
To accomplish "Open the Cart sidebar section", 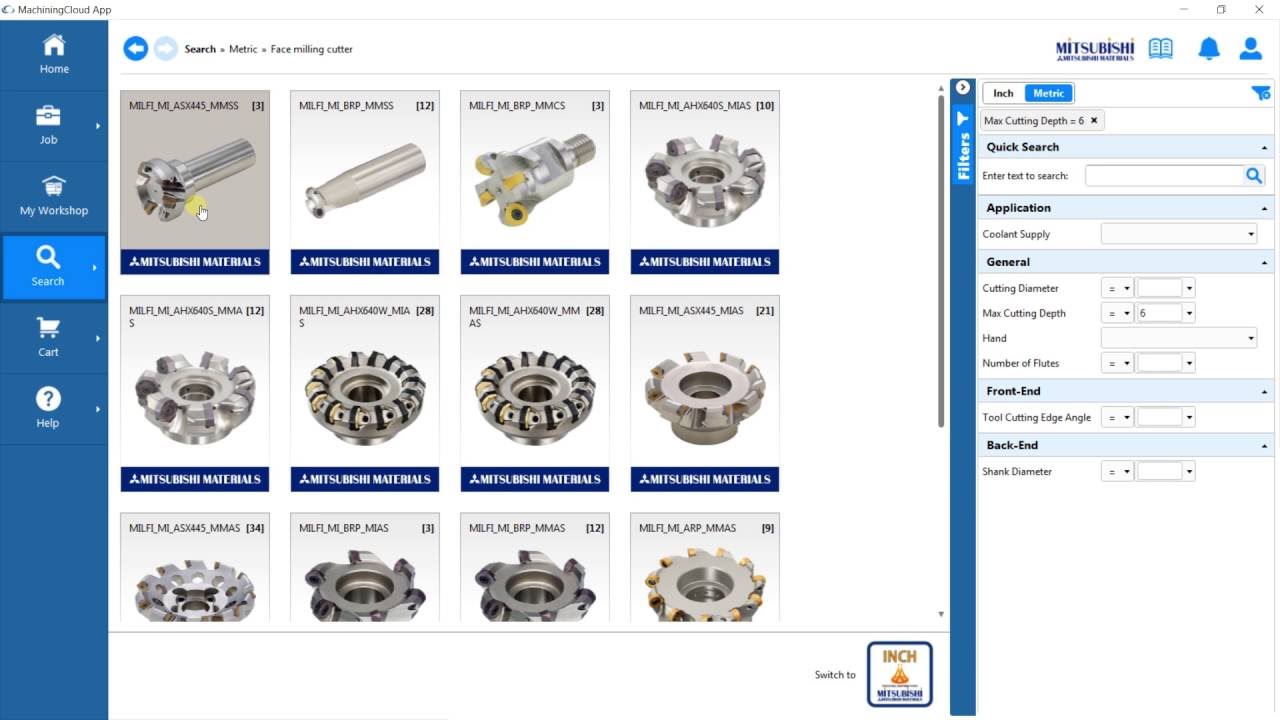I will click(54, 338).
